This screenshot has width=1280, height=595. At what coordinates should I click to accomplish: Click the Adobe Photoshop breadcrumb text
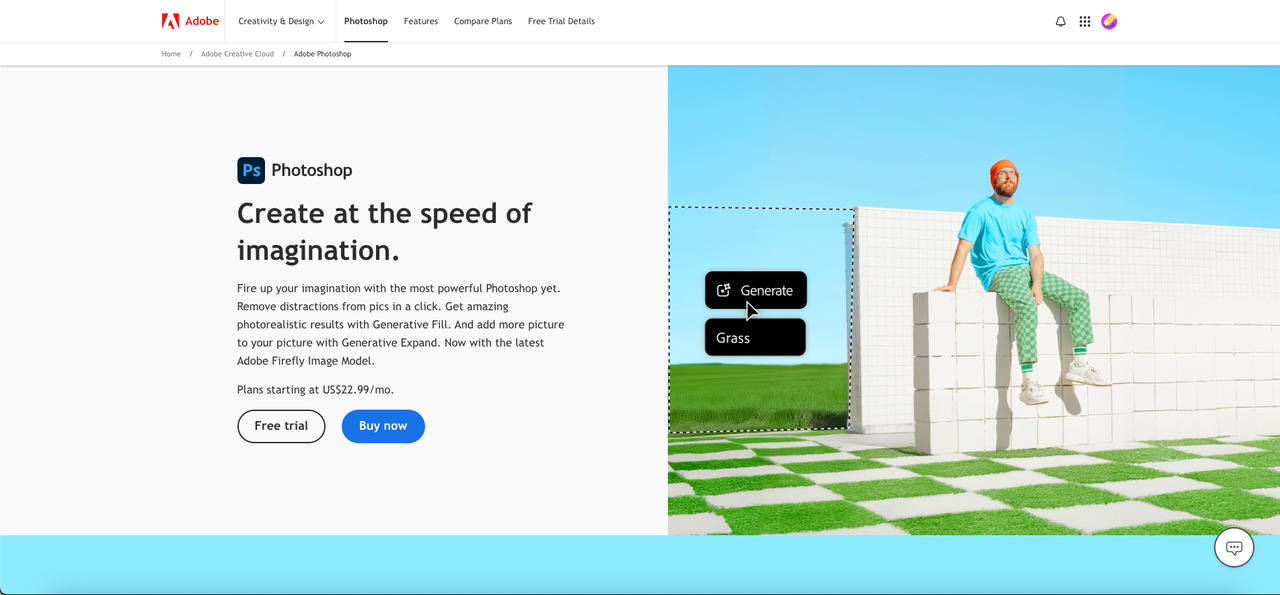pos(322,54)
